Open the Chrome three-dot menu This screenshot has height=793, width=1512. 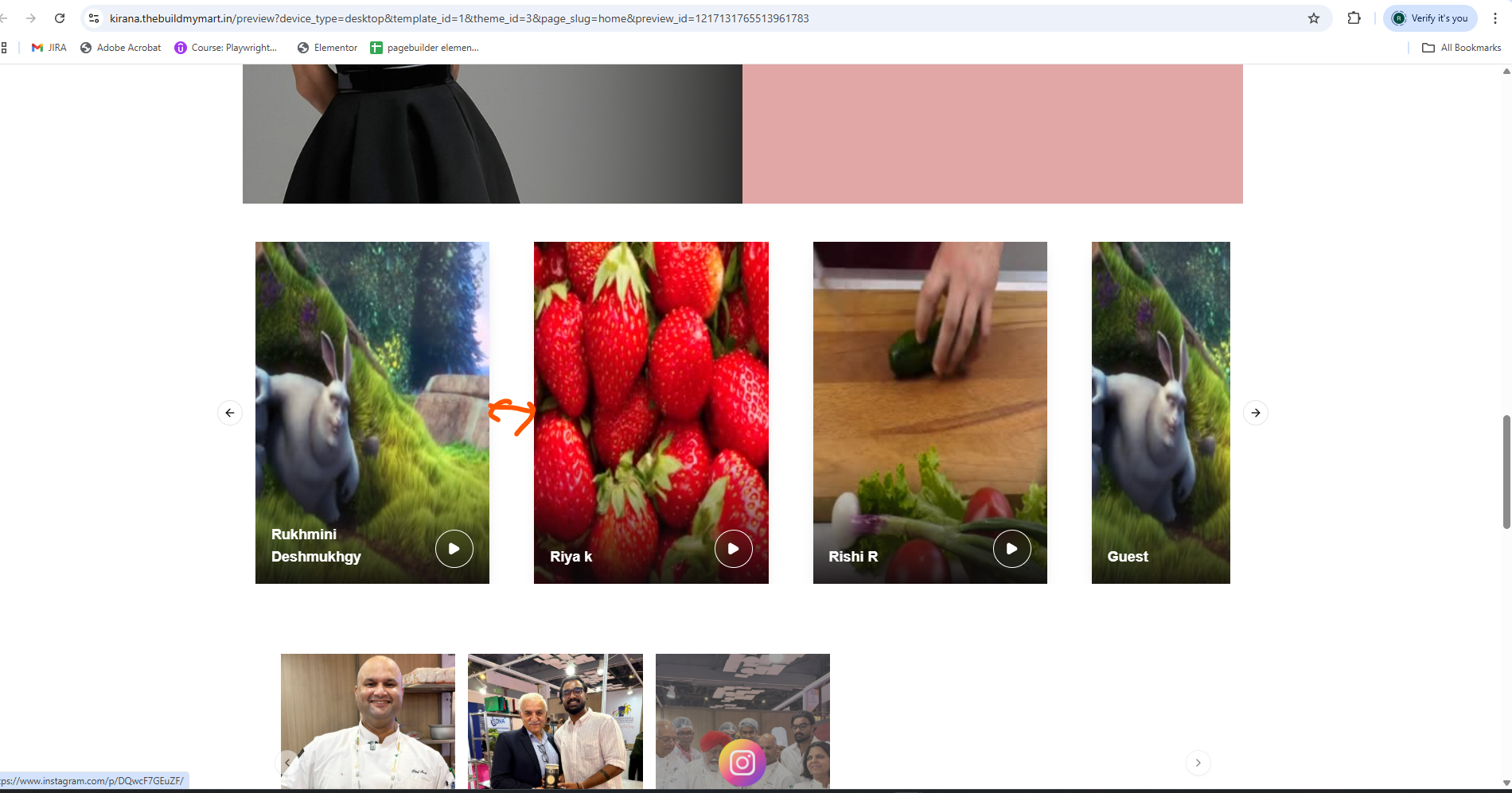click(1495, 18)
